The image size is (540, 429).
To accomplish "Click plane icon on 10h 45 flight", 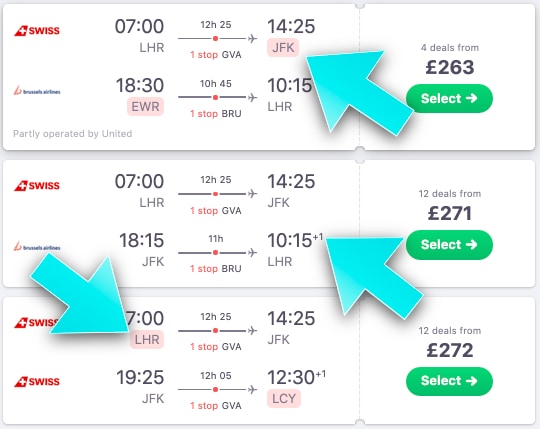I will (x=252, y=97).
